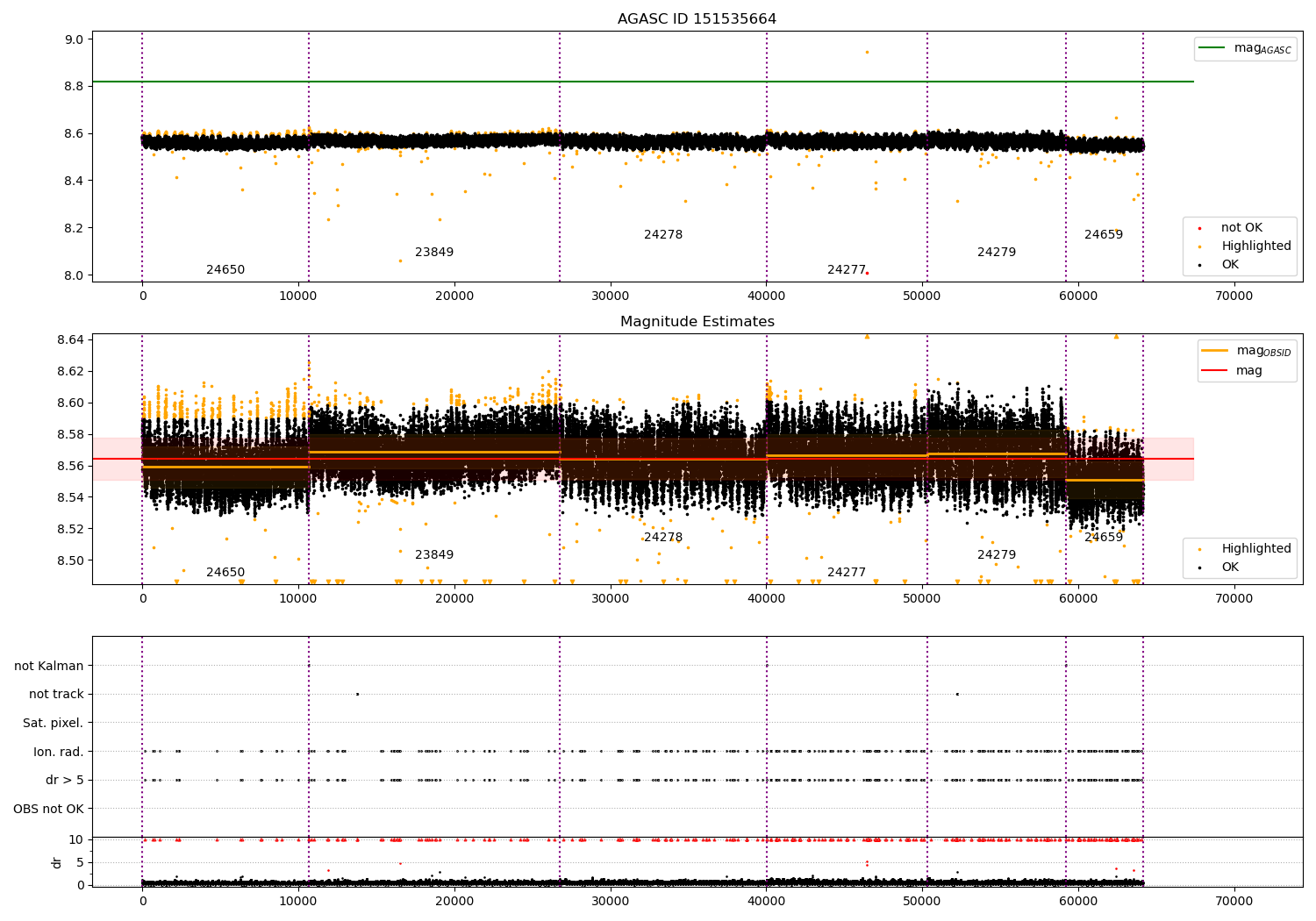1316x921 pixels.
Task: Click the 'not track' row label
Action: coord(56,694)
